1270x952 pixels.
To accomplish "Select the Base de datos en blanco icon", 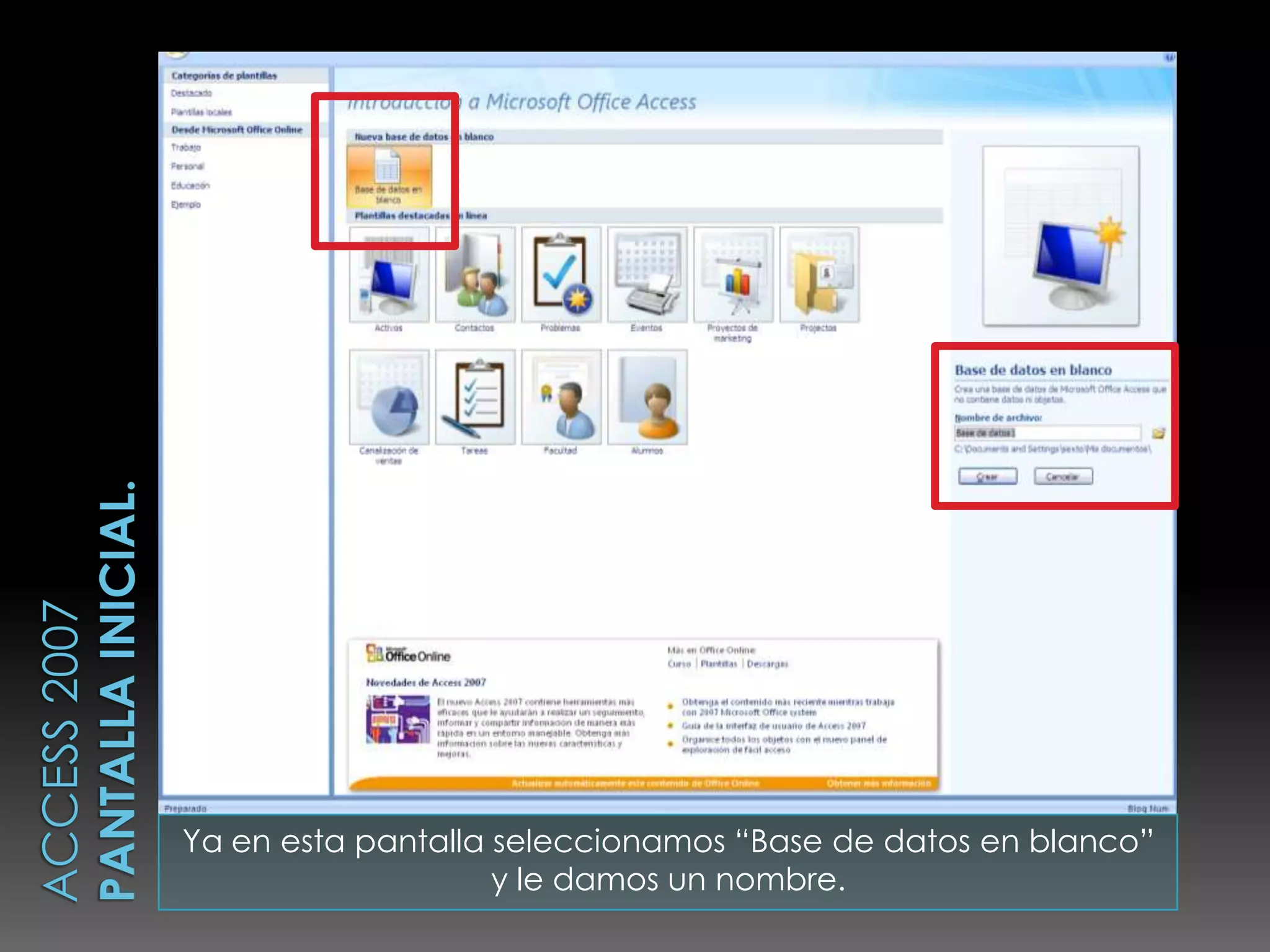I will (x=389, y=177).
